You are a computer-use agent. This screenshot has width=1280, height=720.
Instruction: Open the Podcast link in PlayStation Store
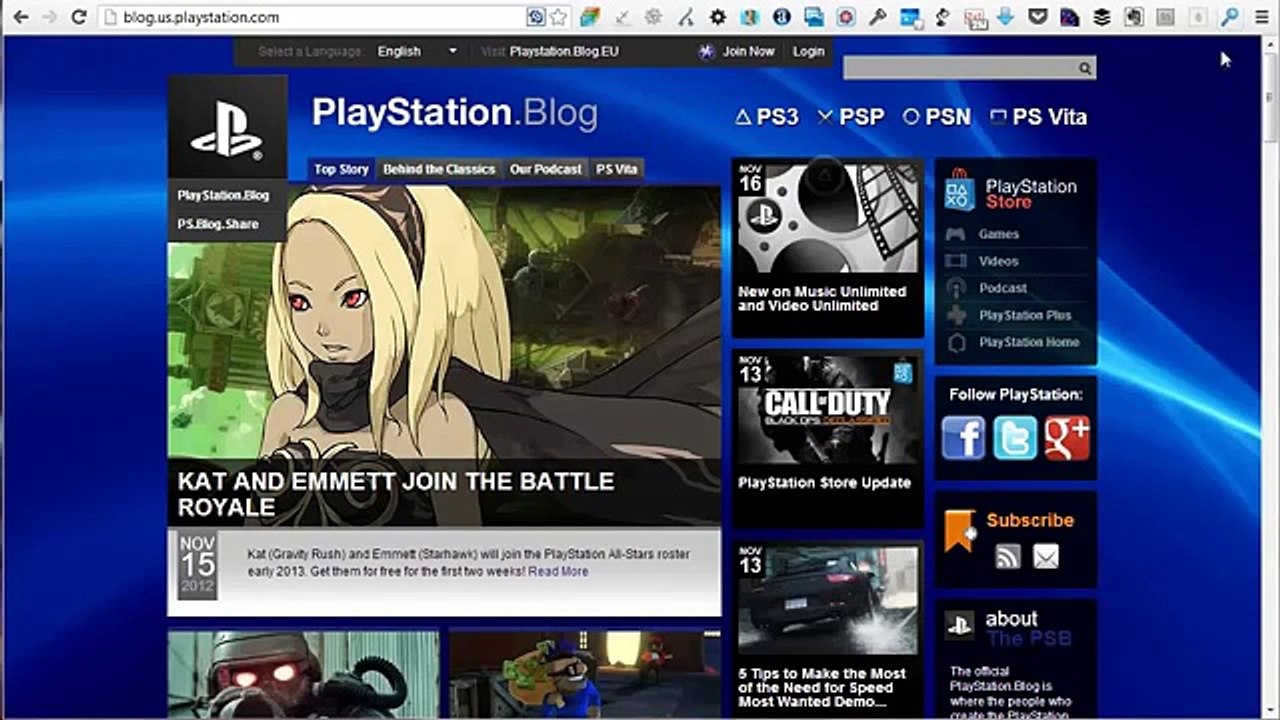(1003, 288)
